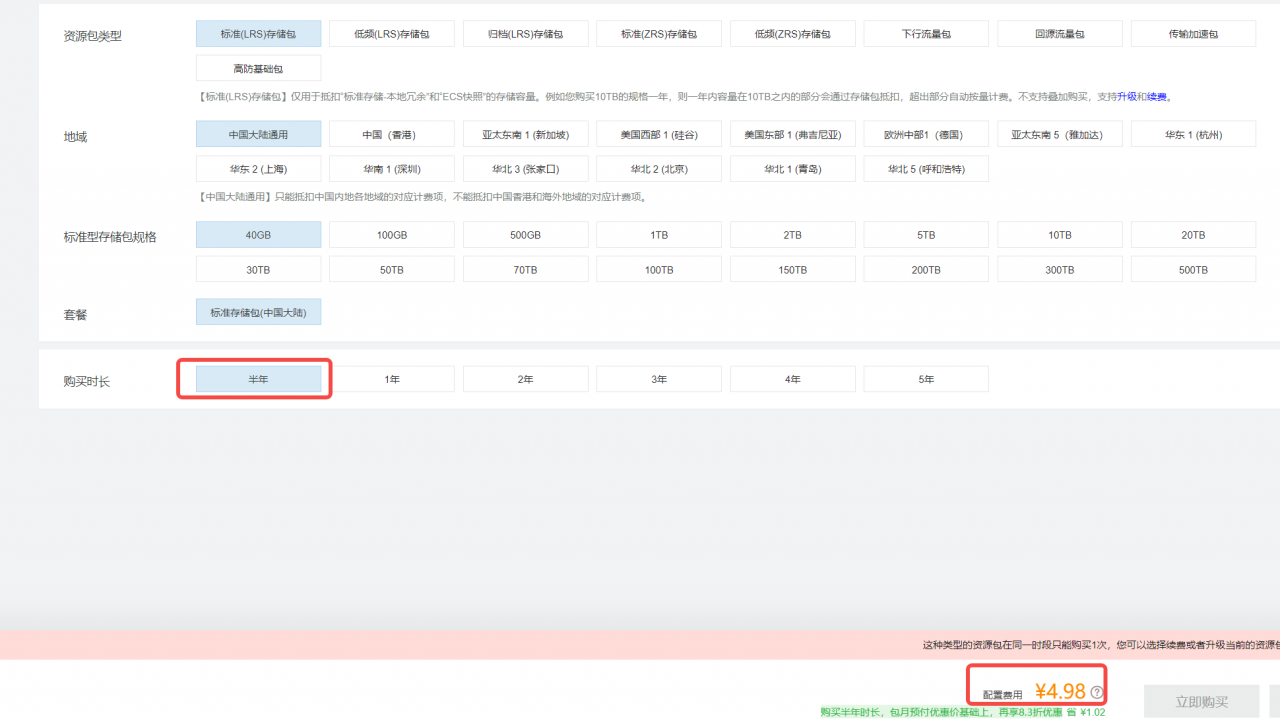Click the 立即购买 buy now button

pos(1201,701)
